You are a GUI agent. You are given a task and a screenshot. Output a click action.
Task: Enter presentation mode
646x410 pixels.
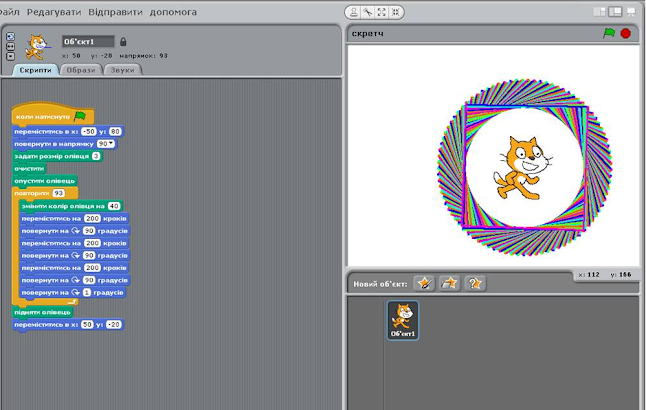(x=631, y=12)
